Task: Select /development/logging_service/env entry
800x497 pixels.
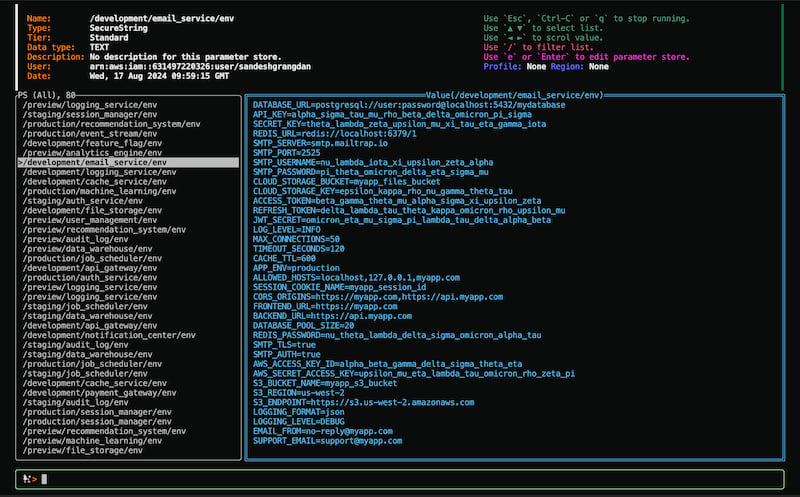Action: click(99, 172)
